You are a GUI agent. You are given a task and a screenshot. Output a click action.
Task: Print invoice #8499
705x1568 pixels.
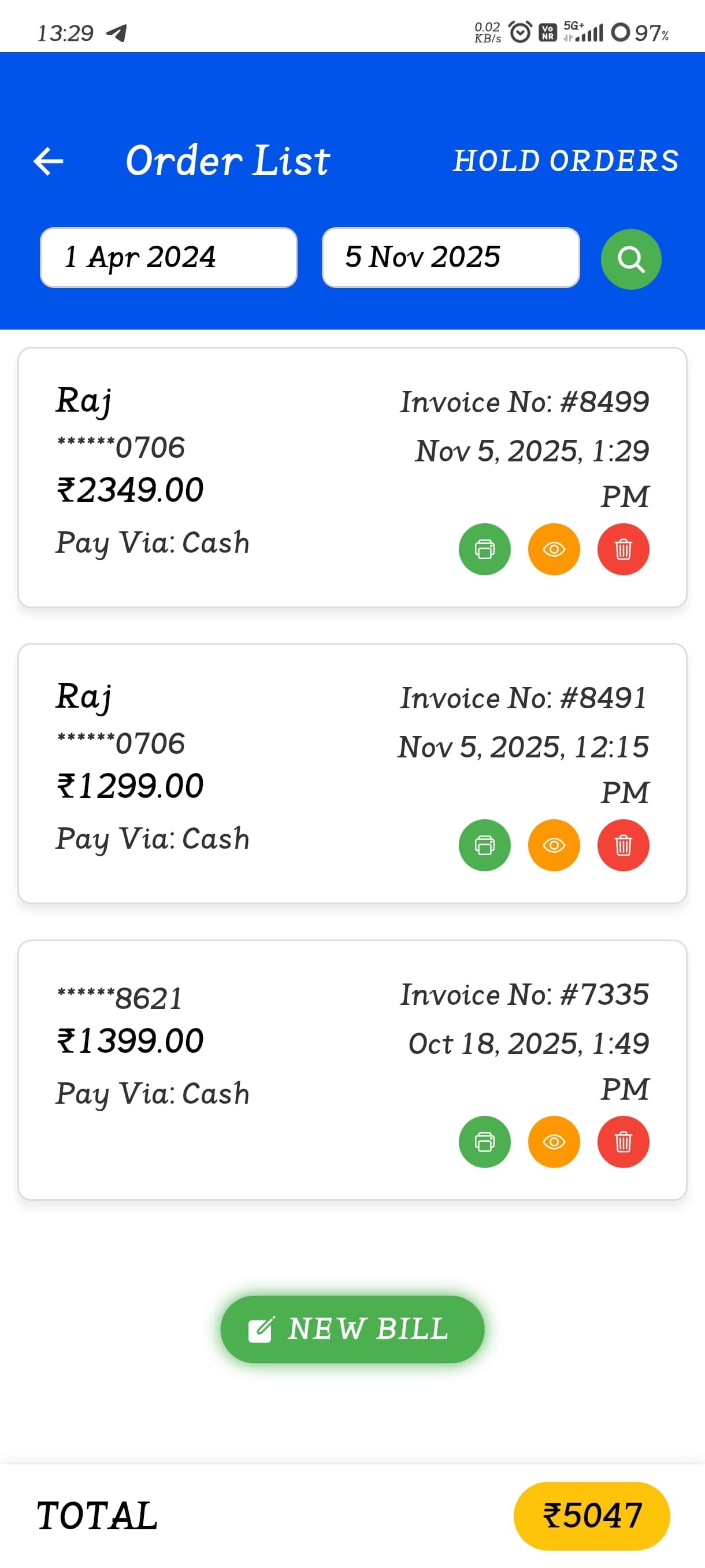pyautogui.click(x=484, y=549)
